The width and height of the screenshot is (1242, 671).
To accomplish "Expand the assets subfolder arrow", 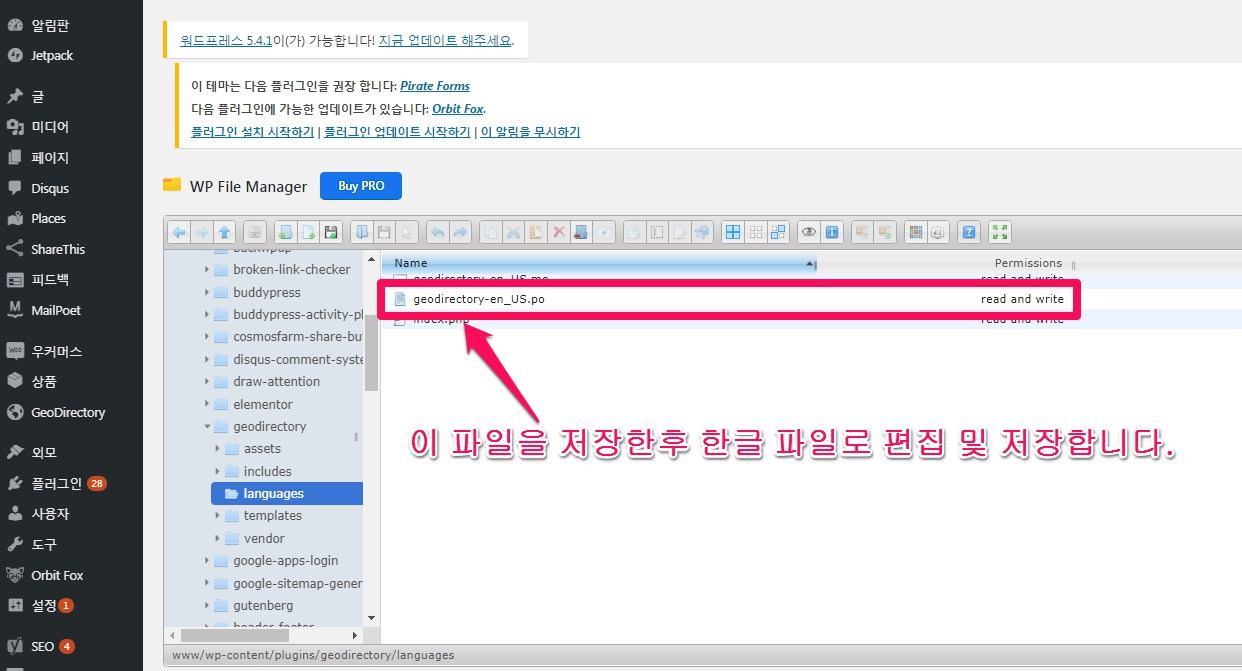I will tap(218, 449).
